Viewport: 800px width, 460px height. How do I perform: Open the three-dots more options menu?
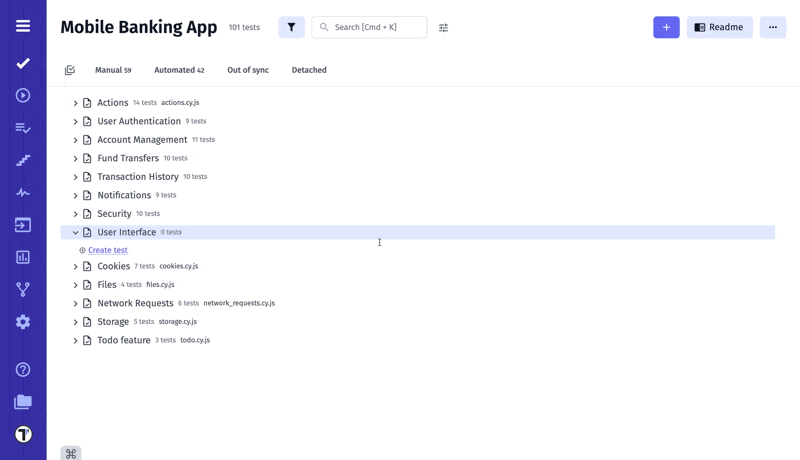click(772, 27)
